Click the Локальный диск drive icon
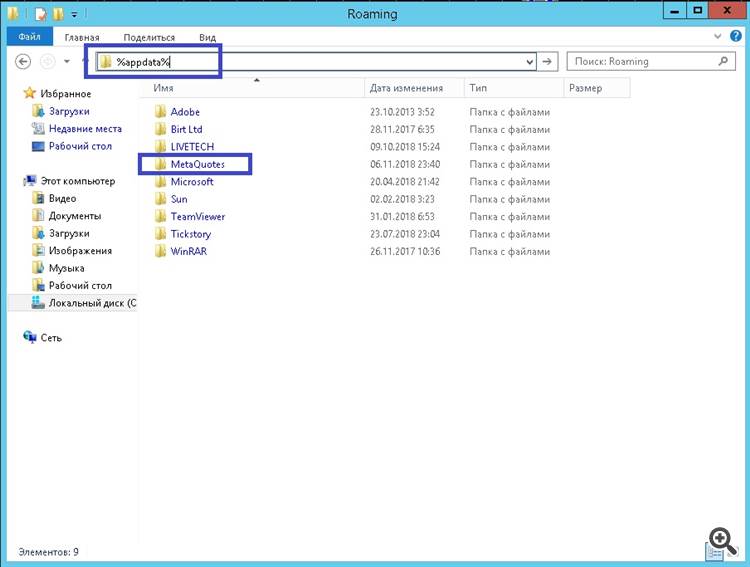The height and width of the screenshot is (567, 750). coord(38,302)
